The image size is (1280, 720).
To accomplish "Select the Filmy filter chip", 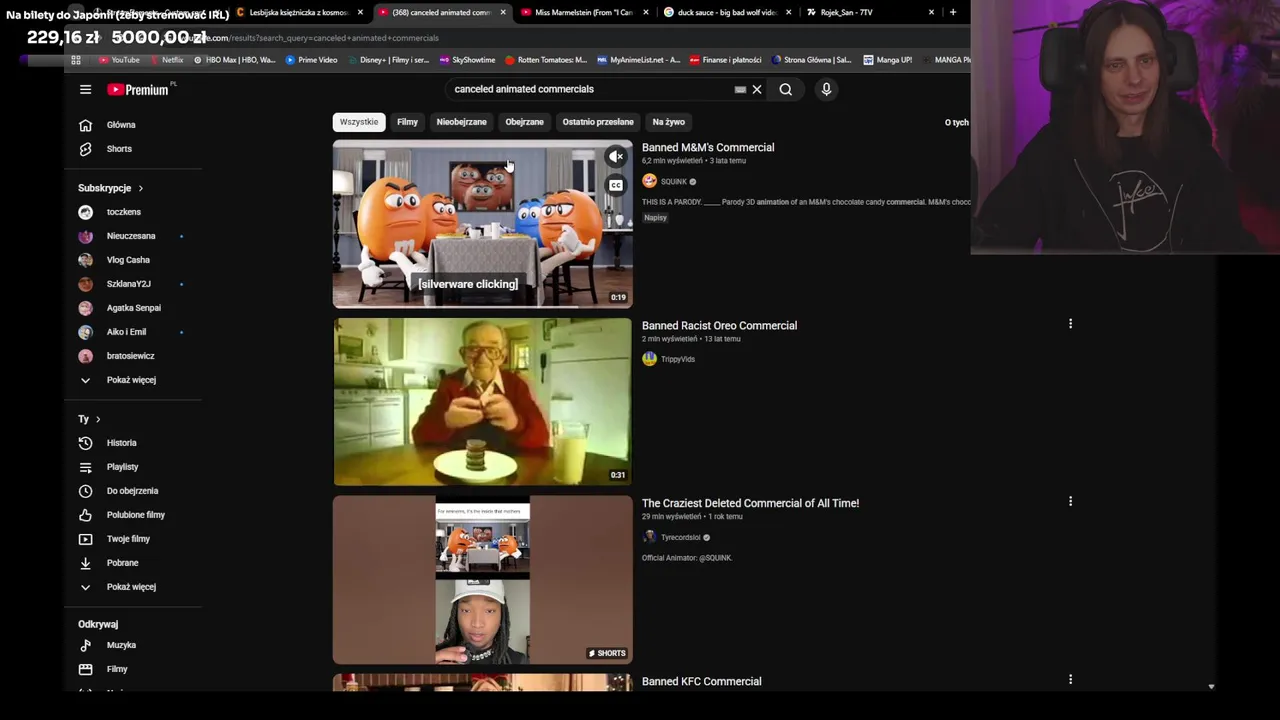I will click(407, 122).
